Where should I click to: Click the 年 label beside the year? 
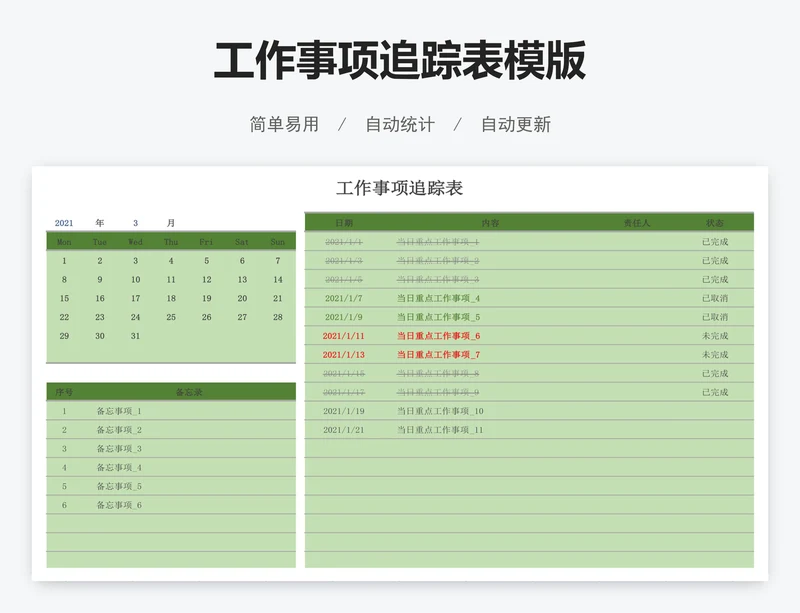[100, 223]
